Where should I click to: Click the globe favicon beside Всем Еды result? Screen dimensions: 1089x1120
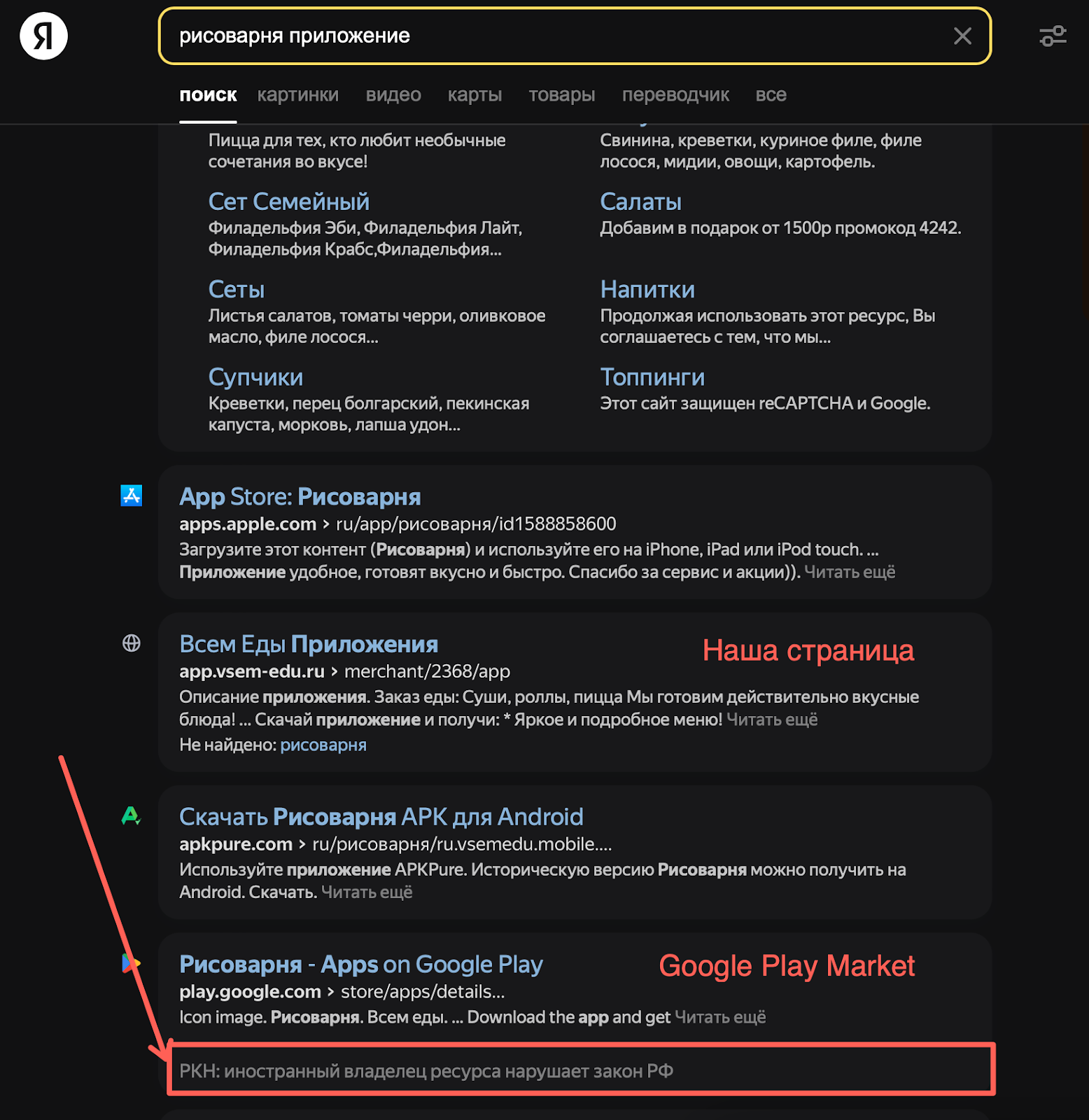tap(132, 643)
